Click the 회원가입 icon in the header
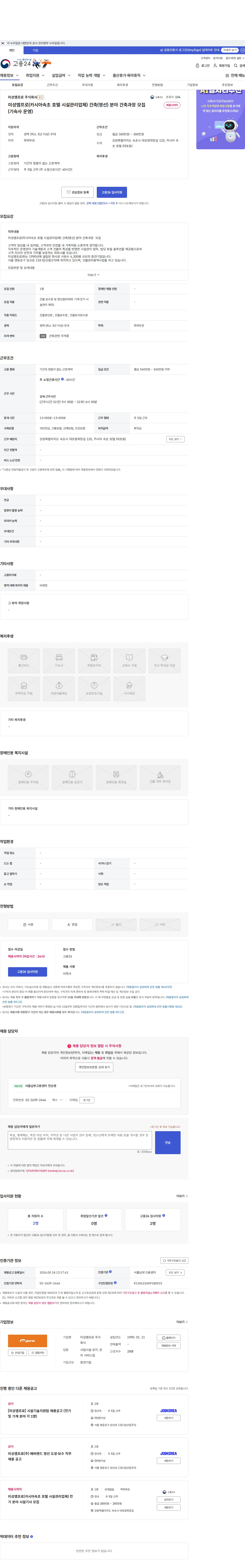Screen dimensions: 245x1568 (x=215, y=66)
